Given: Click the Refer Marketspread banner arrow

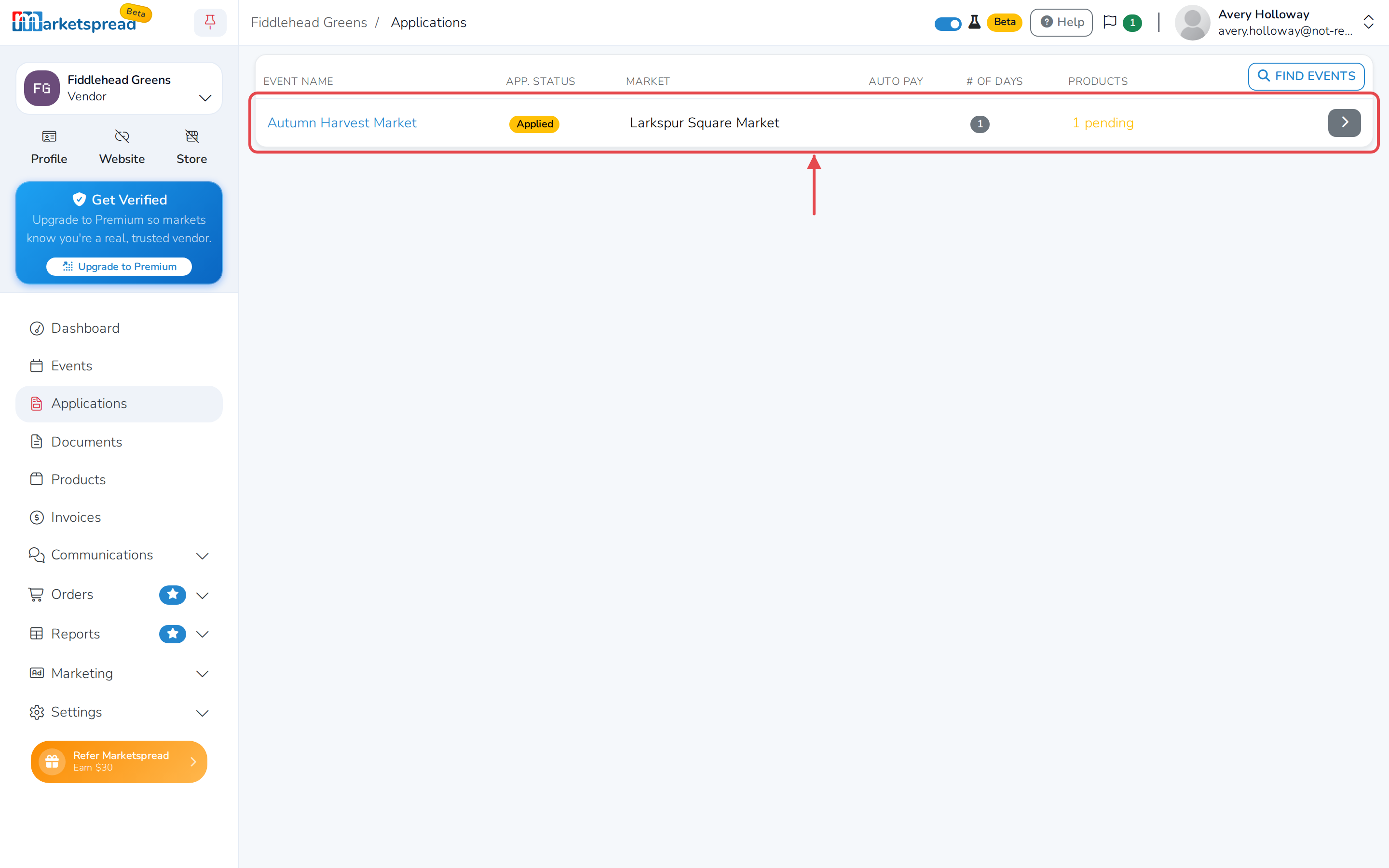Looking at the screenshot, I should click(193, 761).
